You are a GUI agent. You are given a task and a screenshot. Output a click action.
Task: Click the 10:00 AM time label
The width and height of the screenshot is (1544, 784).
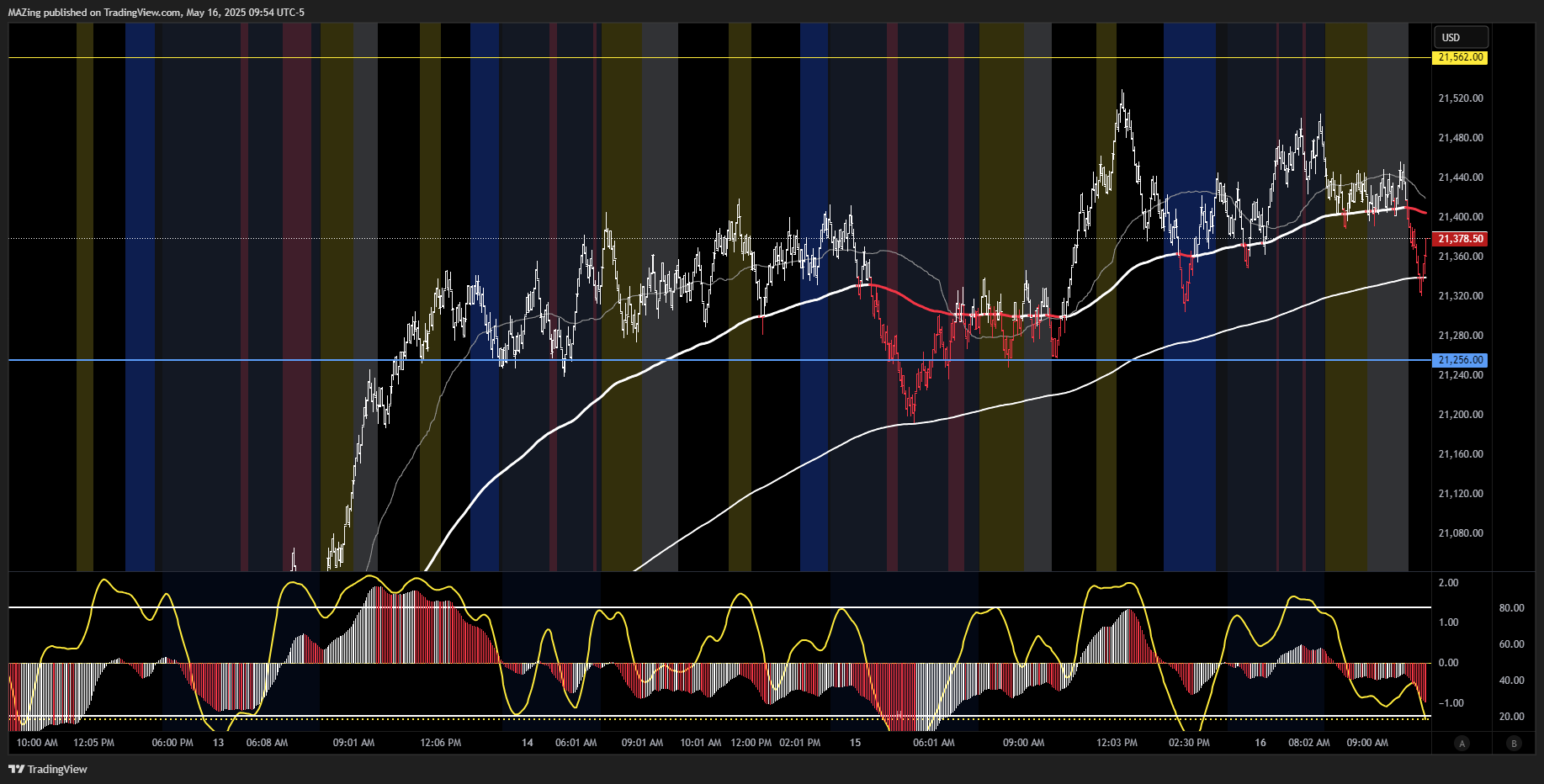37,743
